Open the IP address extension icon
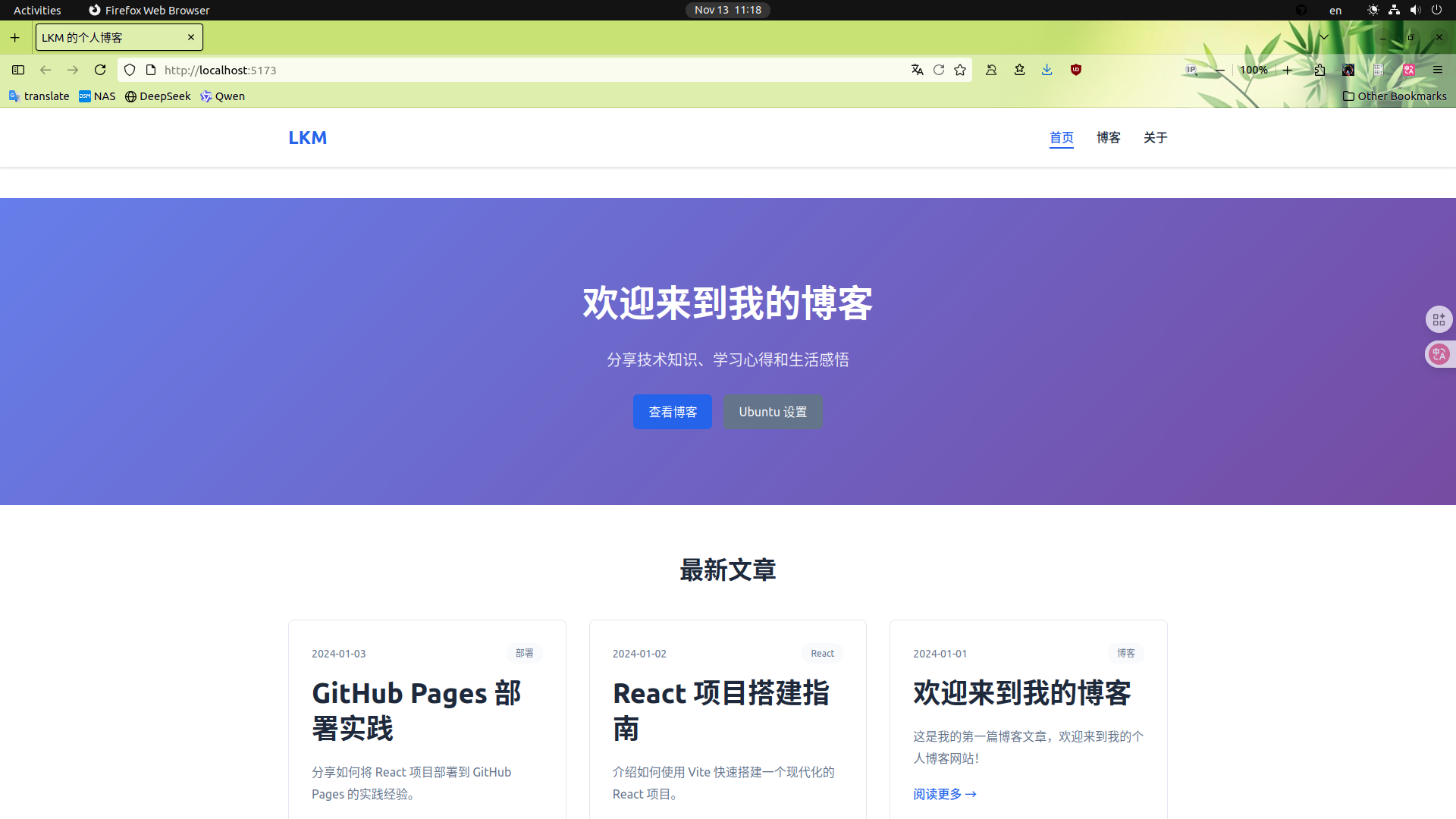The width and height of the screenshot is (1456, 819). tap(1190, 70)
